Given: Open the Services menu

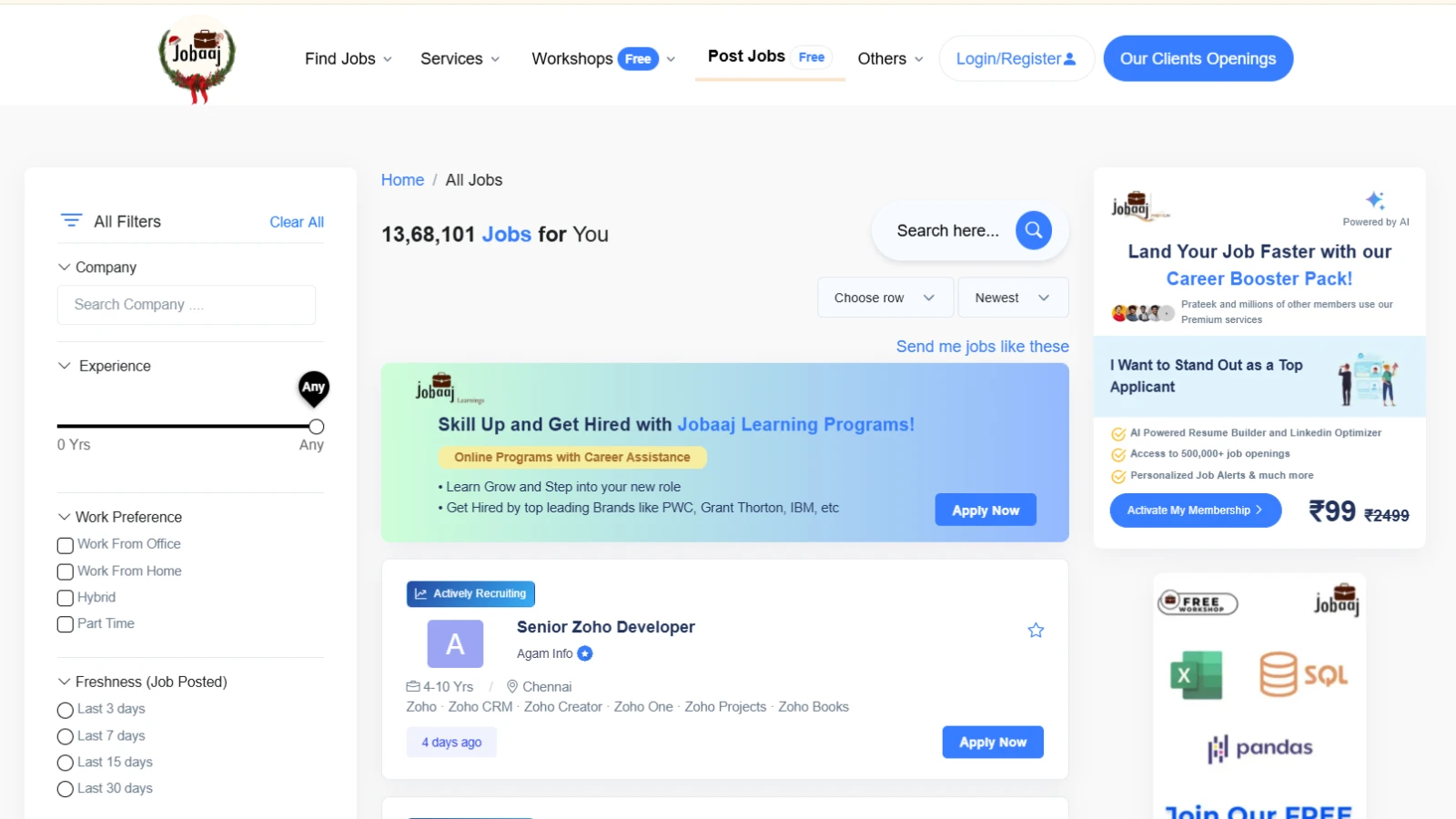Looking at the screenshot, I should (460, 58).
